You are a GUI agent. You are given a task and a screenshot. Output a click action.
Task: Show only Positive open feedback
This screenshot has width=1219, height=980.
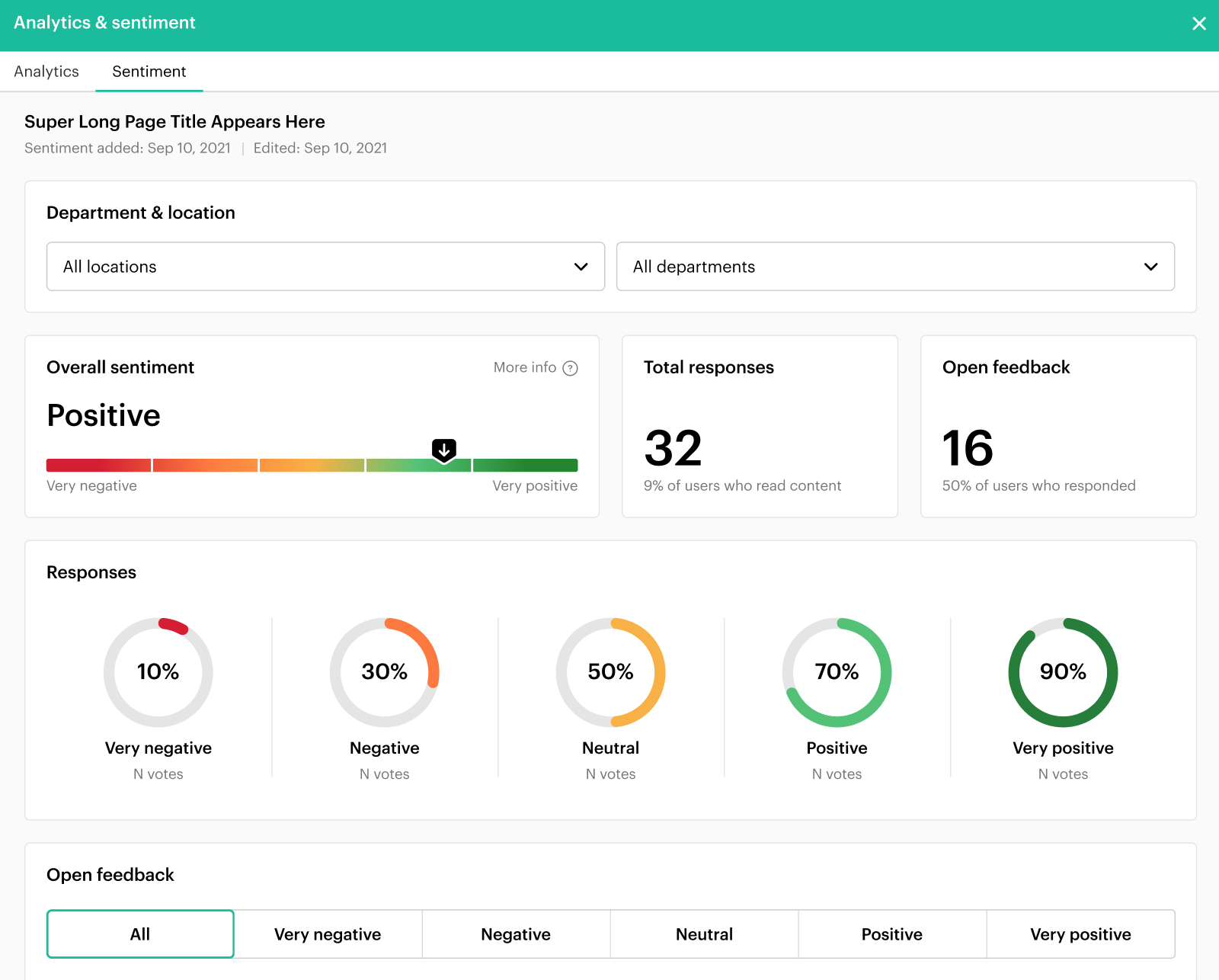click(x=892, y=934)
